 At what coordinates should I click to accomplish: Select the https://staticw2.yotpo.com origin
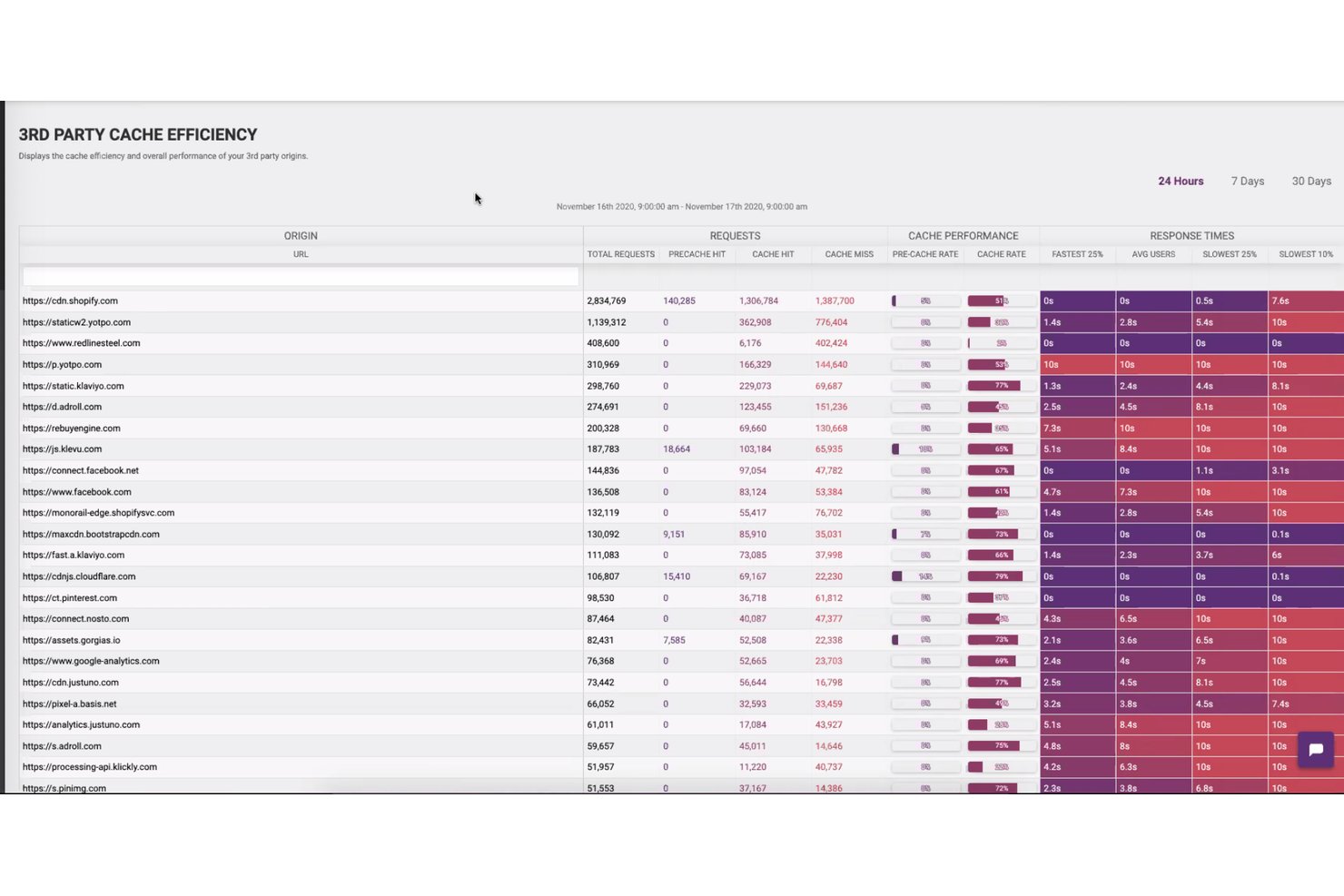(76, 322)
